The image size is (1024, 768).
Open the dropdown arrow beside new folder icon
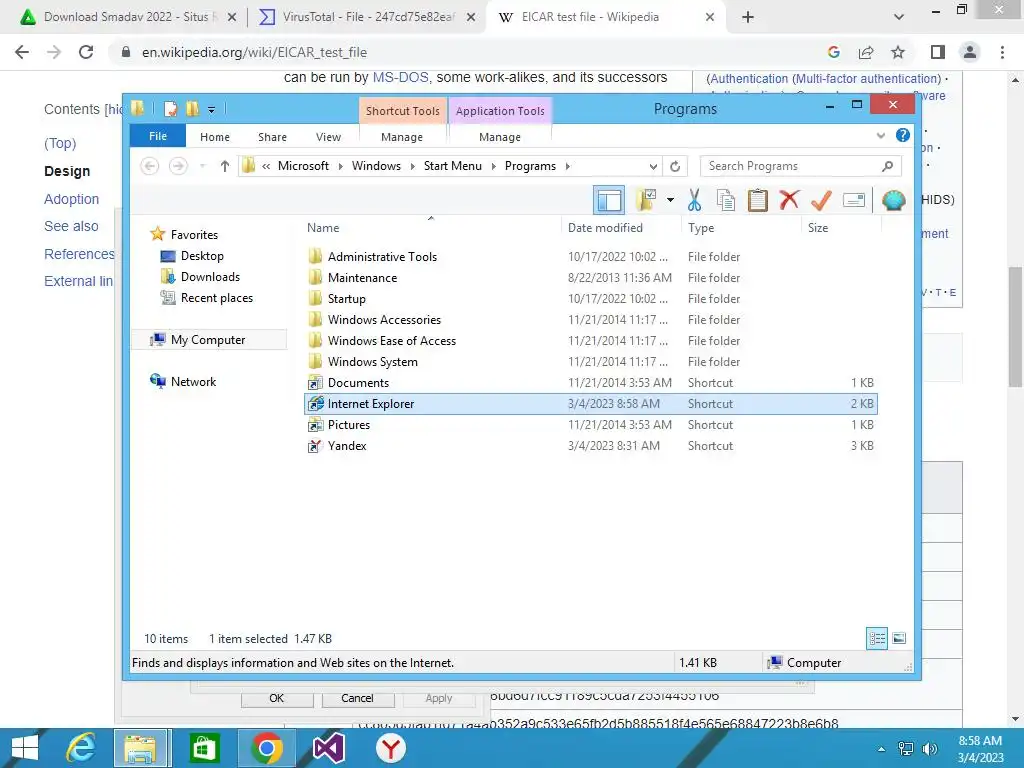(x=670, y=200)
